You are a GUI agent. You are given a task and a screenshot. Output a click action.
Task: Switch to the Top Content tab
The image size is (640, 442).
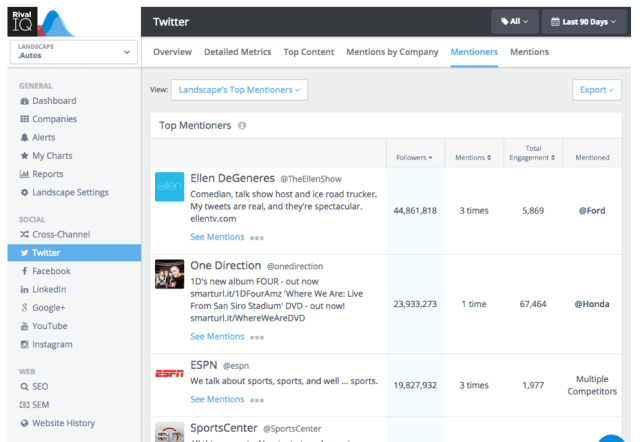tap(309, 52)
